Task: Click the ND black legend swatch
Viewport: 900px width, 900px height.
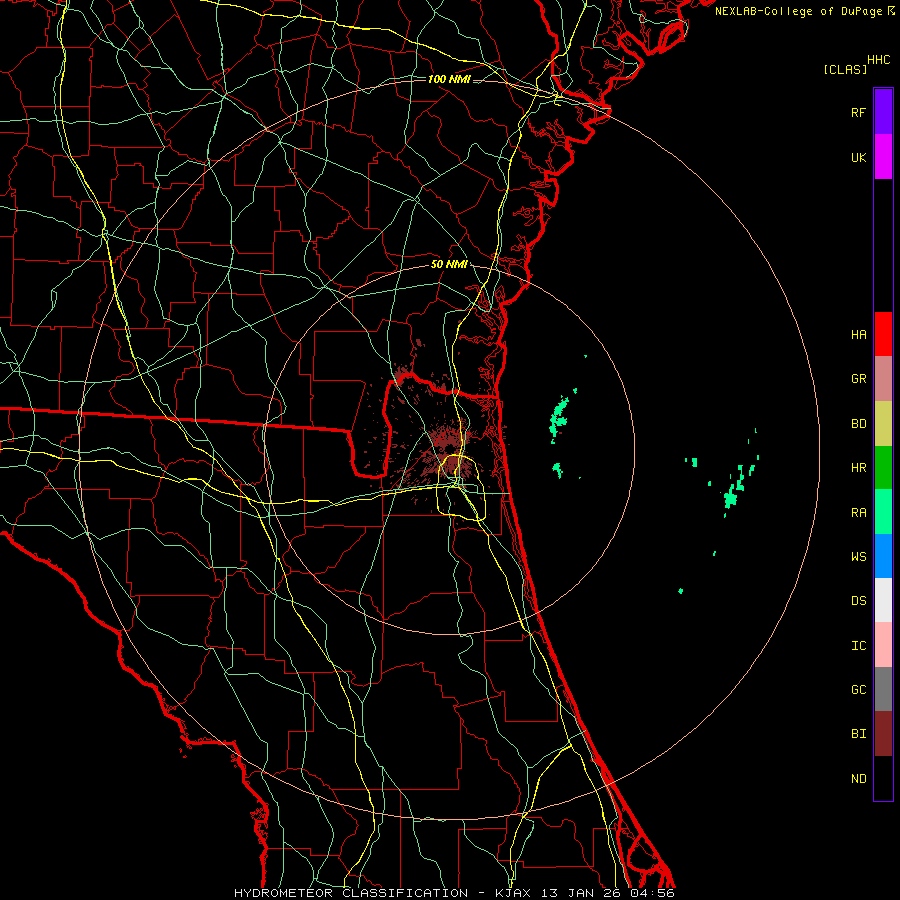Action: tap(883, 778)
